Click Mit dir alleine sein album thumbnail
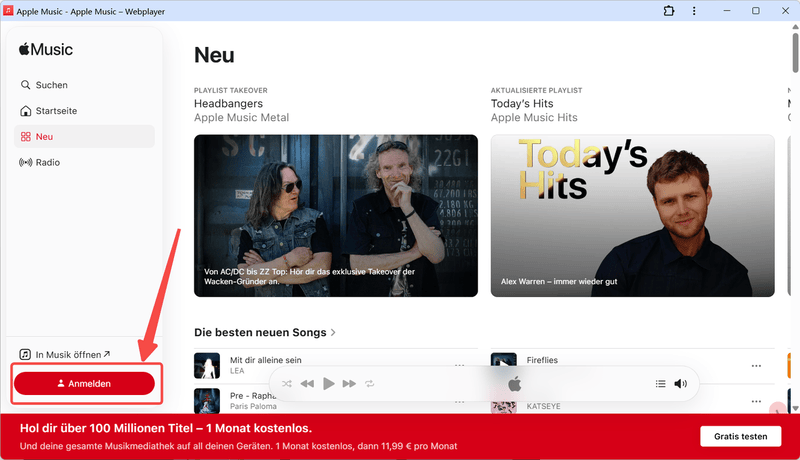This screenshot has height=460, width=800. pos(207,366)
